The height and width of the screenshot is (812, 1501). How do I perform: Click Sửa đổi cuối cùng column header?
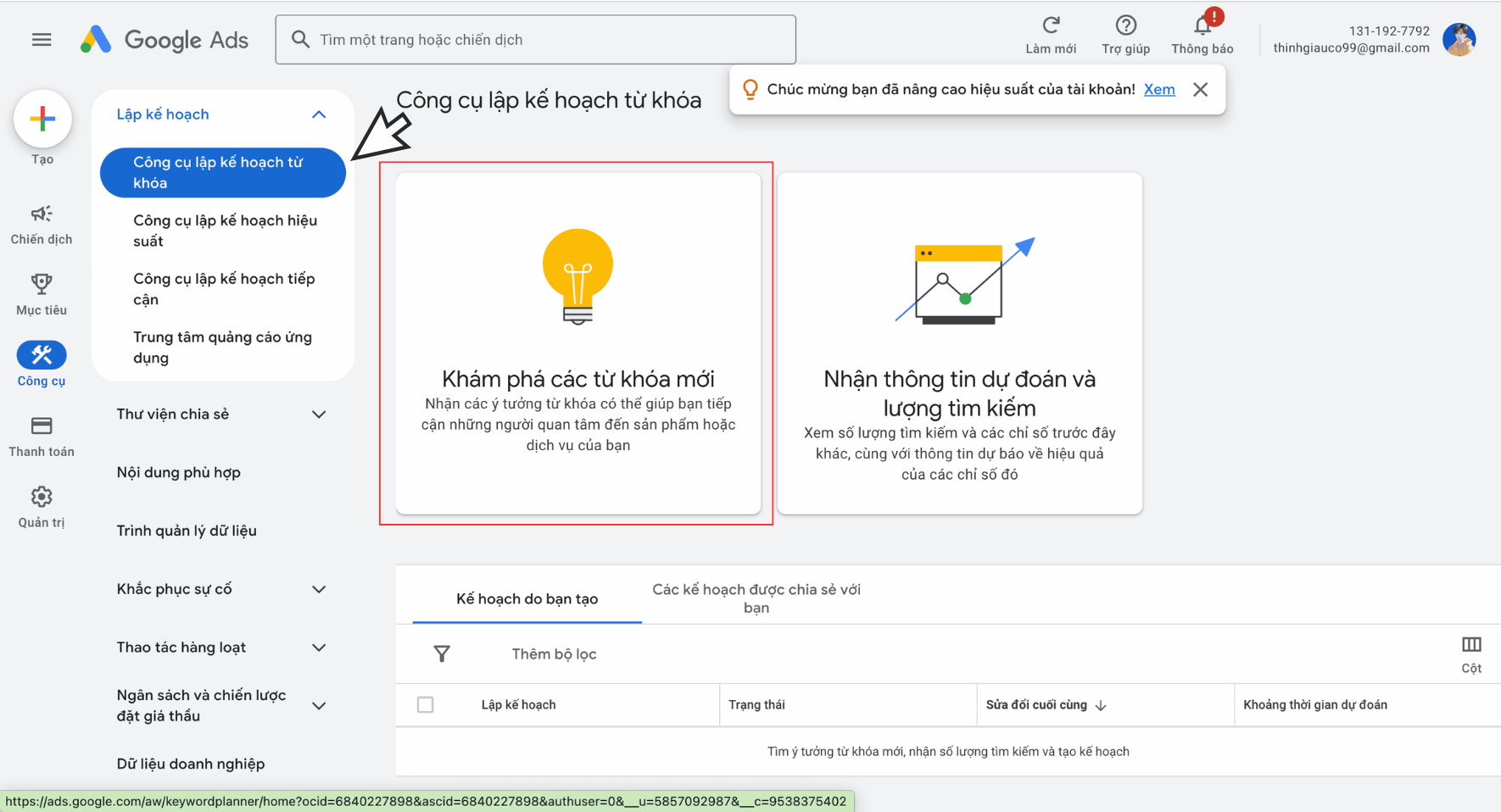pos(1036,705)
